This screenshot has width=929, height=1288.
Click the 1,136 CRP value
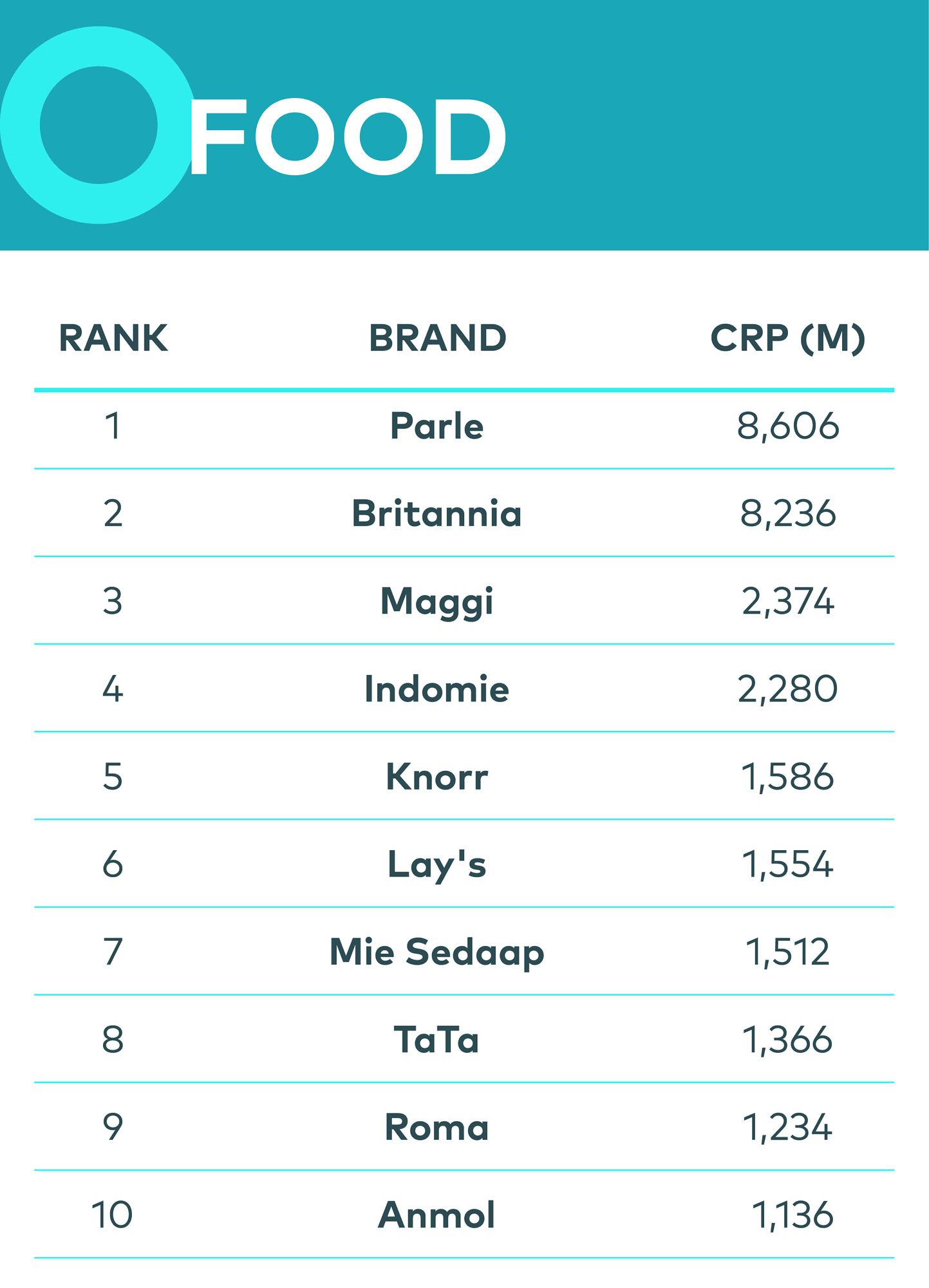(x=793, y=1215)
